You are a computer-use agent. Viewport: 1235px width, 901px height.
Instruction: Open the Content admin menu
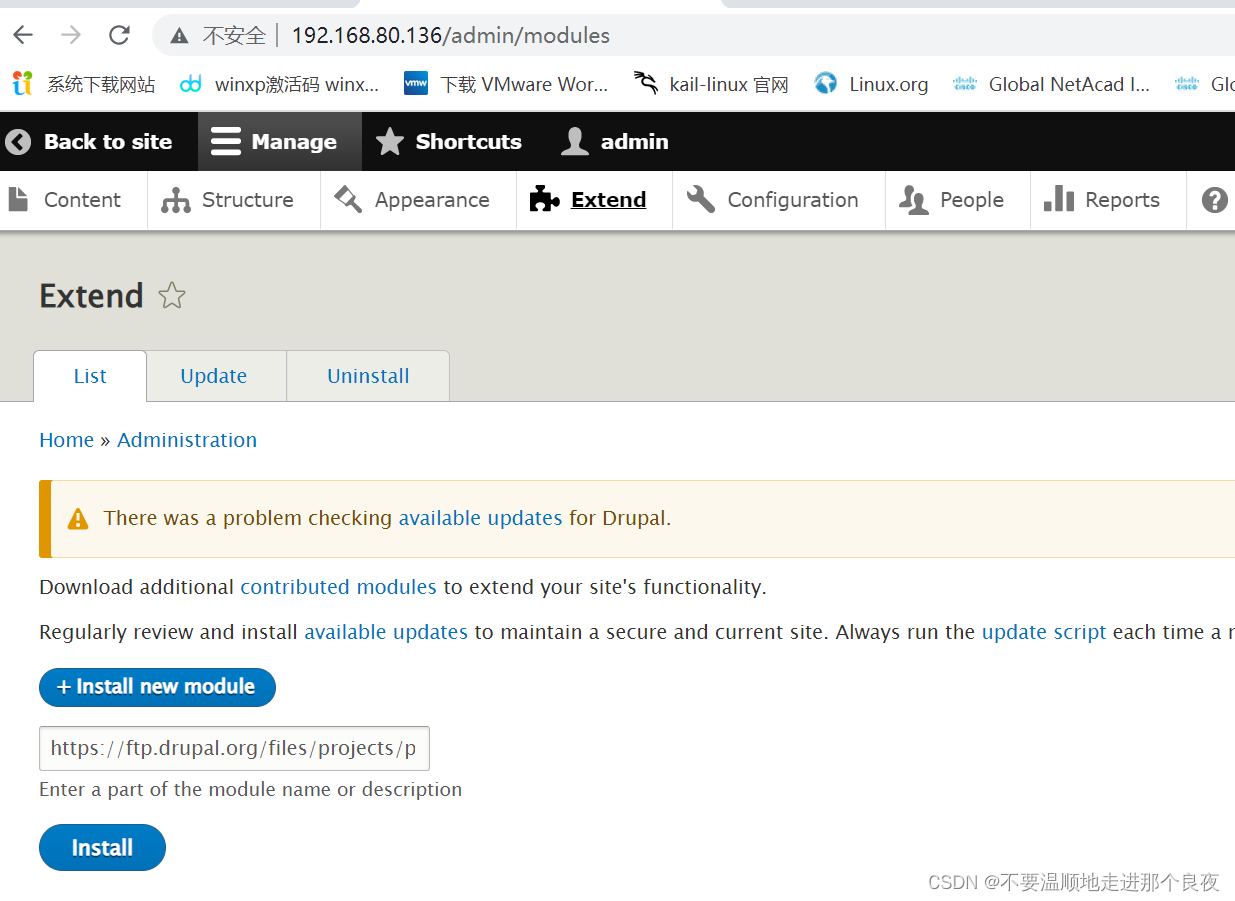(x=65, y=200)
